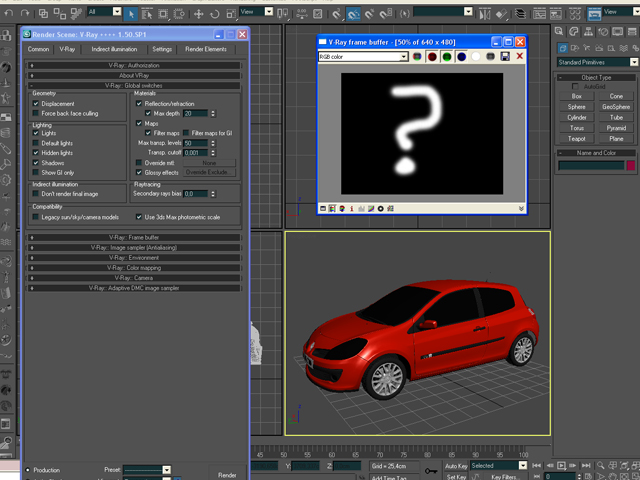
Task: Open the Indirect illumination tab
Action: pyautogui.click(x=114, y=49)
